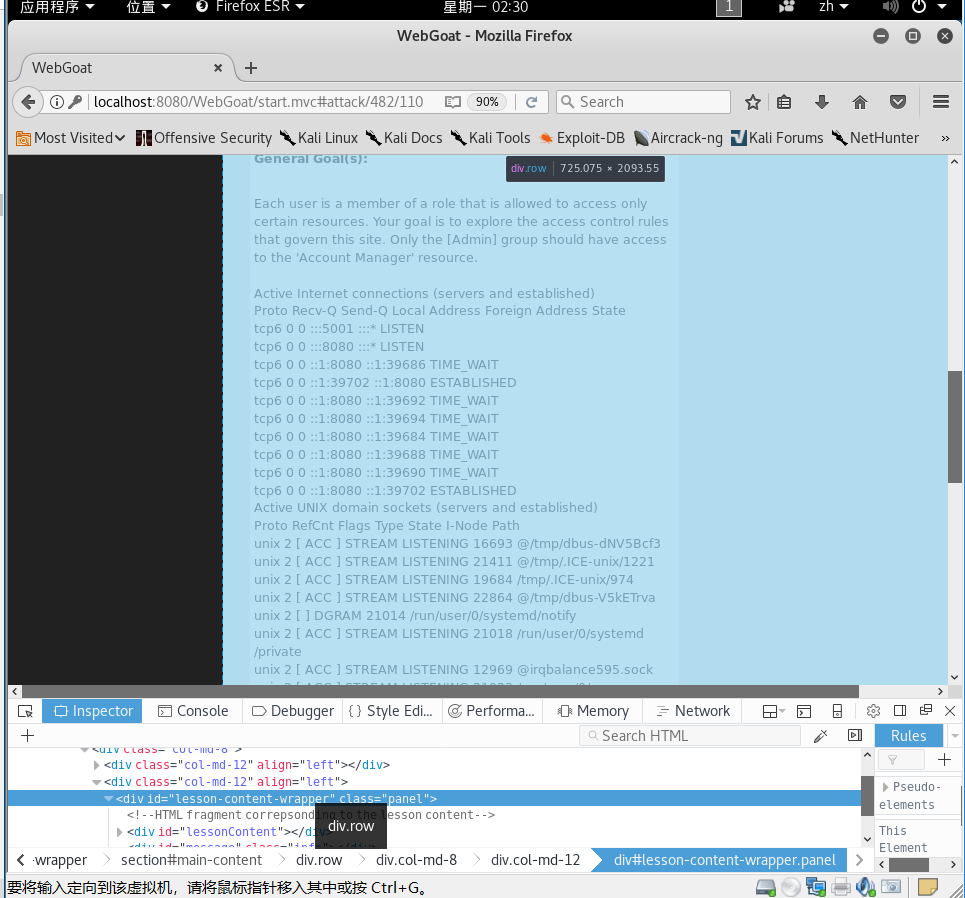The width and height of the screenshot is (965, 898).
Task: Go to the Firefox home page icon
Action: click(x=860, y=102)
